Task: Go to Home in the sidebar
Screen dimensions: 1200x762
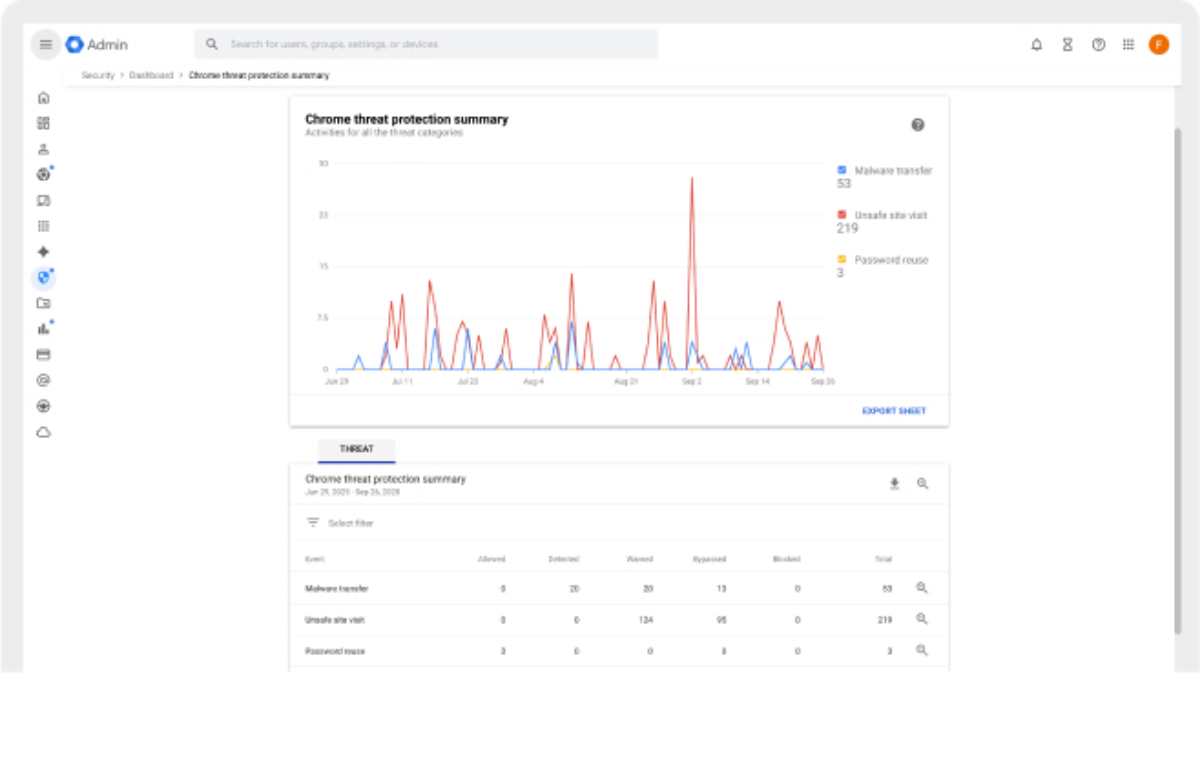Action: pyautogui.click(x=43, y=98)
